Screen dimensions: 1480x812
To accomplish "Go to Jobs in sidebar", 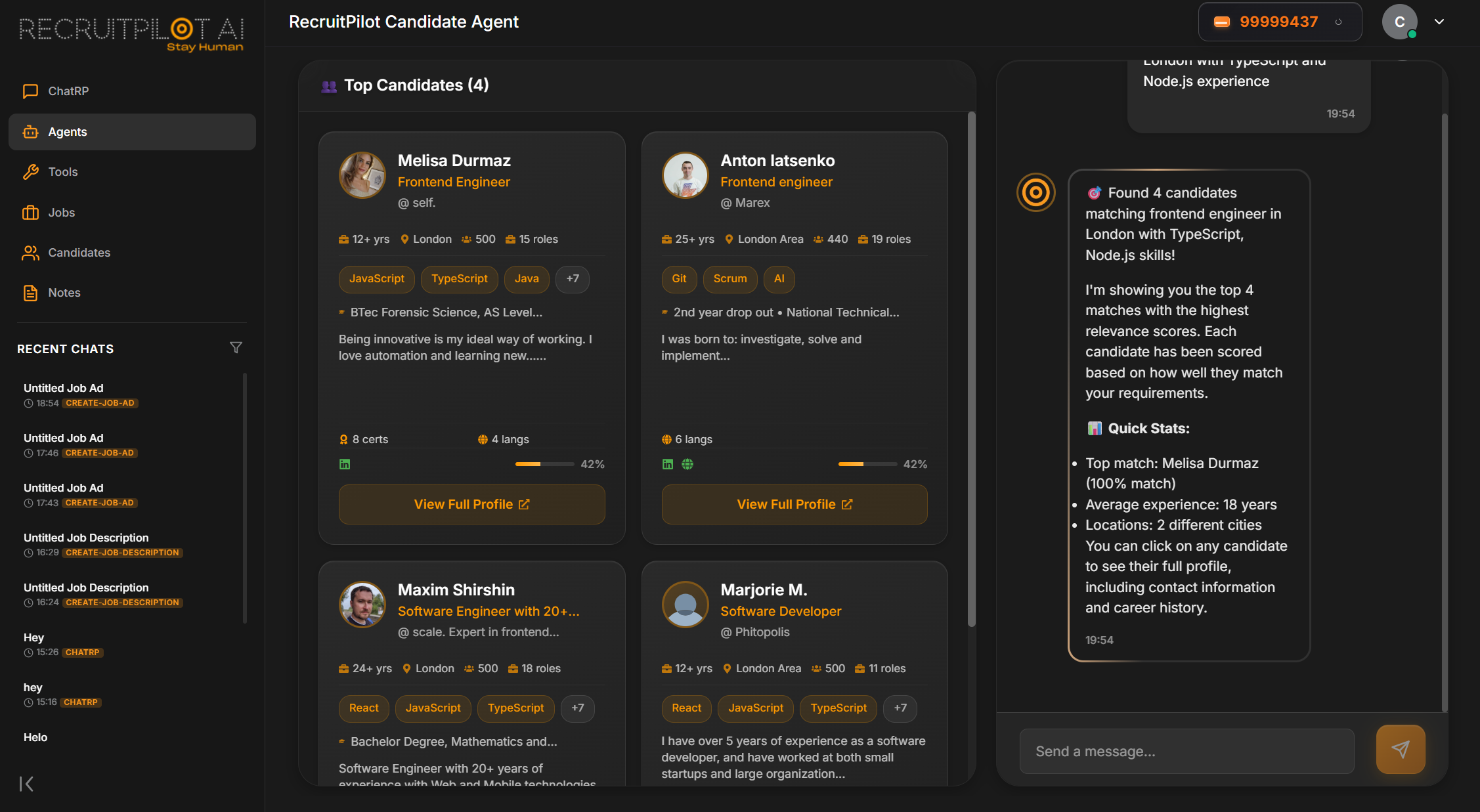I will pyautogui.click(x=132, y=213).
